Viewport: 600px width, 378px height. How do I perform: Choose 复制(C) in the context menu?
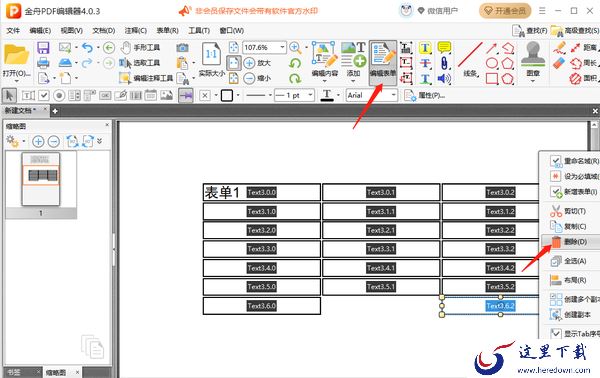click(570, 226)
